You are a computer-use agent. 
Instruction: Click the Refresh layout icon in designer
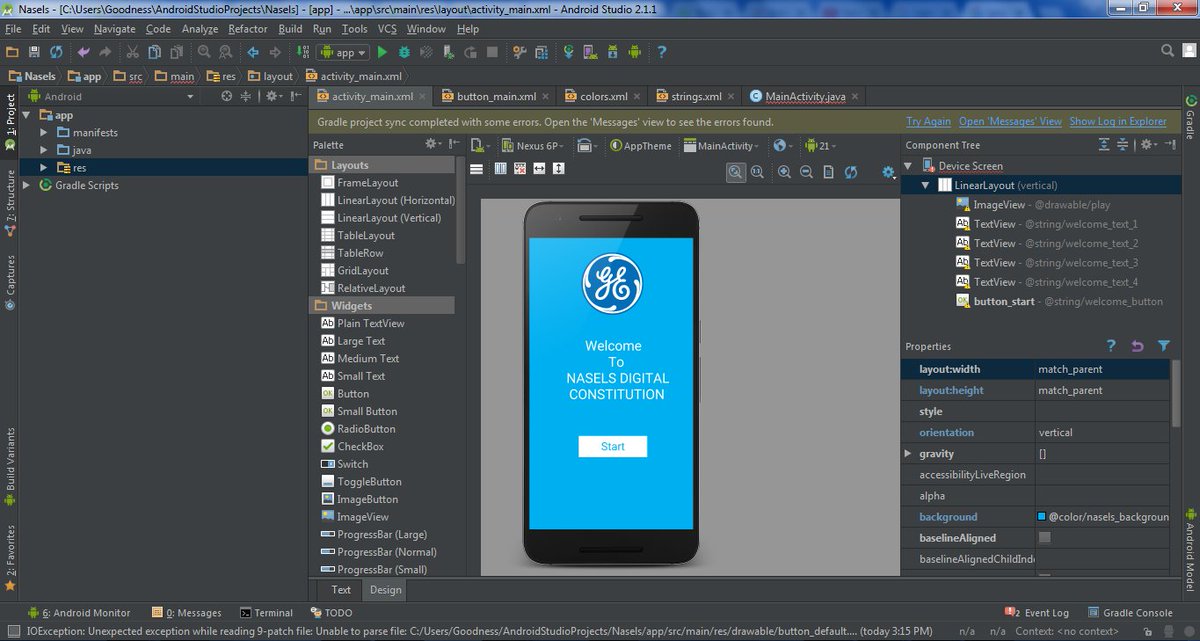point(850,172)
